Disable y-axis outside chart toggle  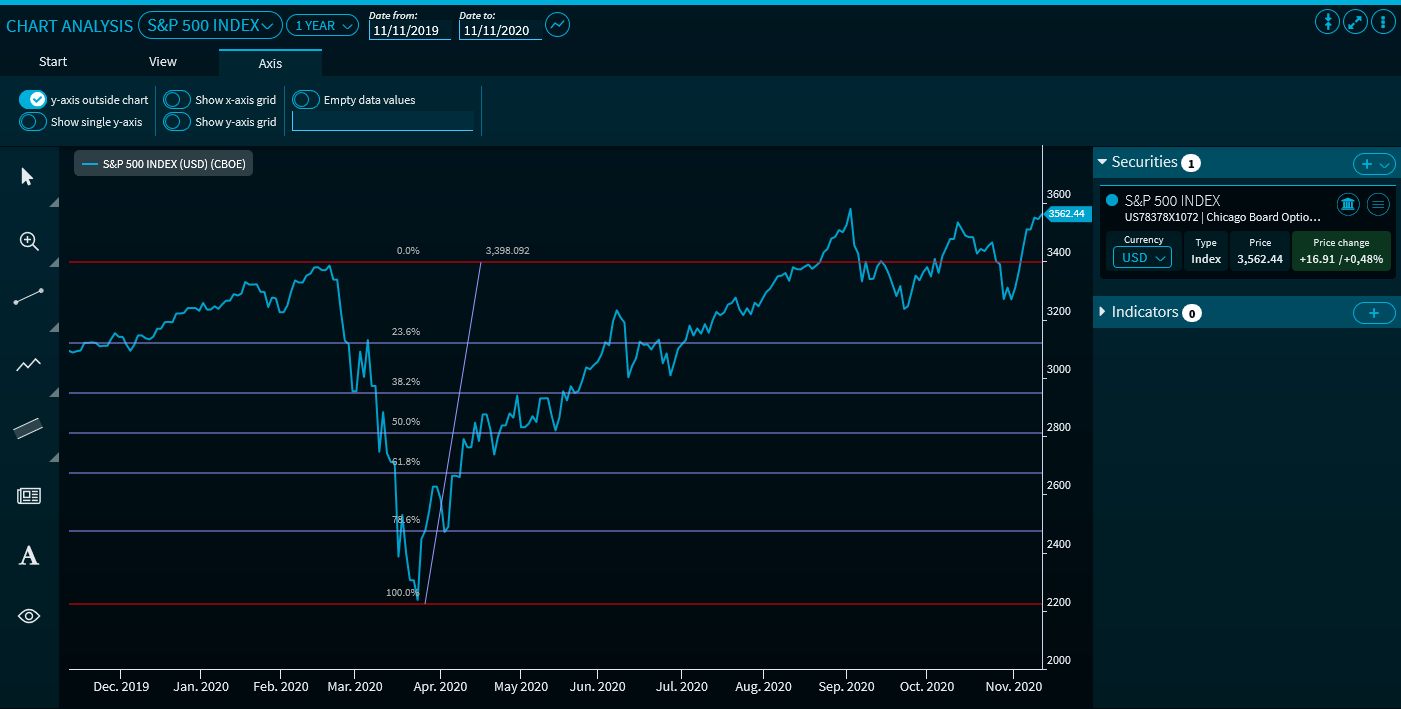point(33,100)
